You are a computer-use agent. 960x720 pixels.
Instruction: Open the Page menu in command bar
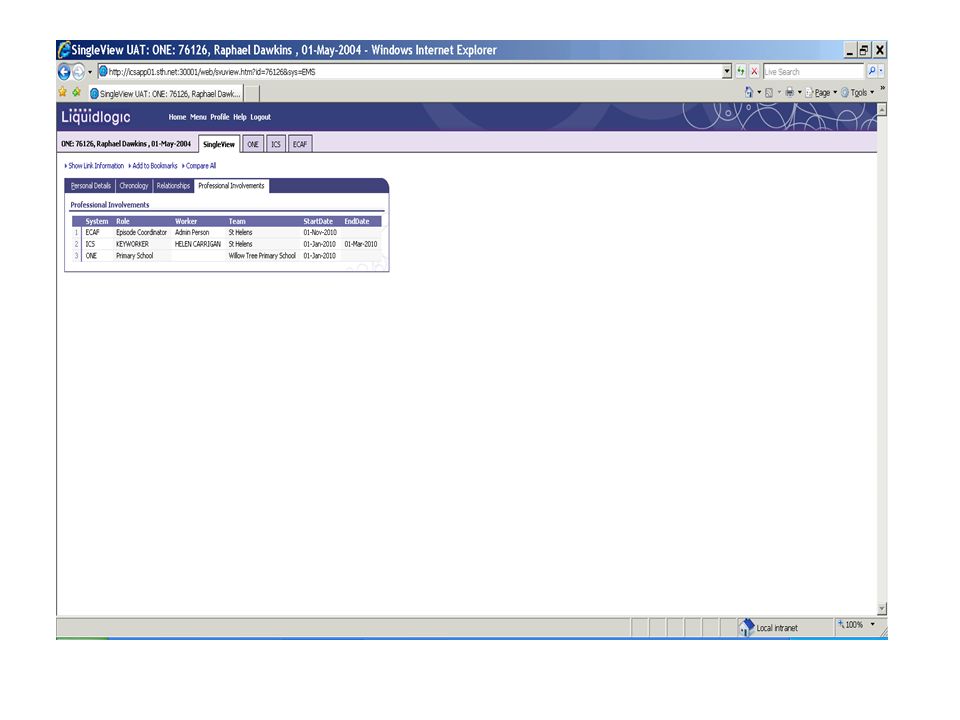821,92
